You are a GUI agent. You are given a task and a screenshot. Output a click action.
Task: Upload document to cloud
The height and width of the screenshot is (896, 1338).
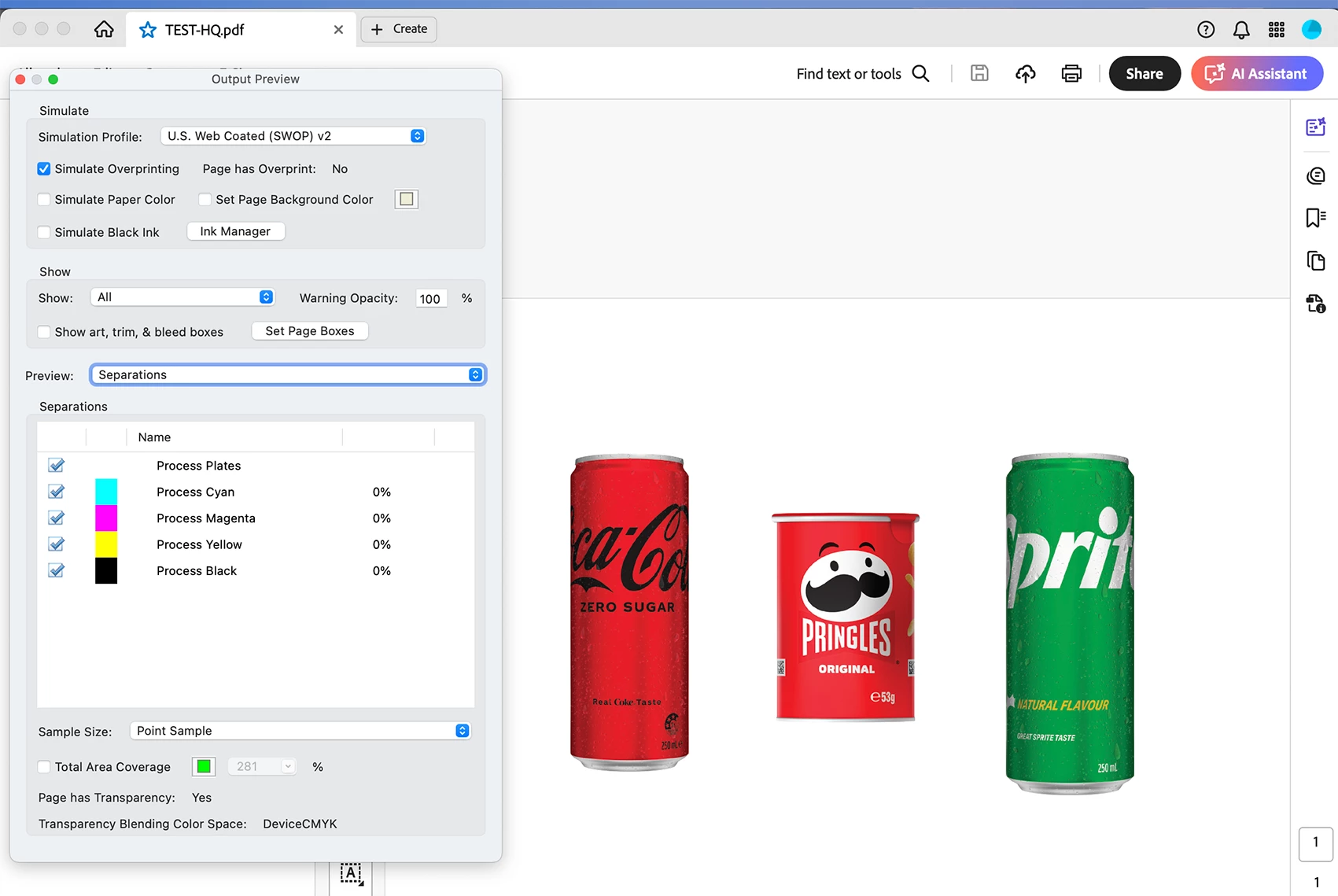[1026, 73]
